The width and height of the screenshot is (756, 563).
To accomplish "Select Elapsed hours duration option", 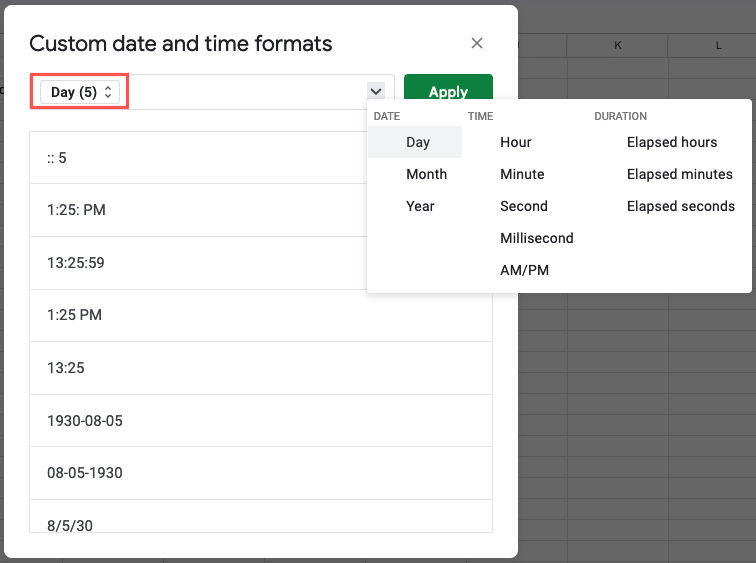I will pyautogui.click(x=672, y=142).
